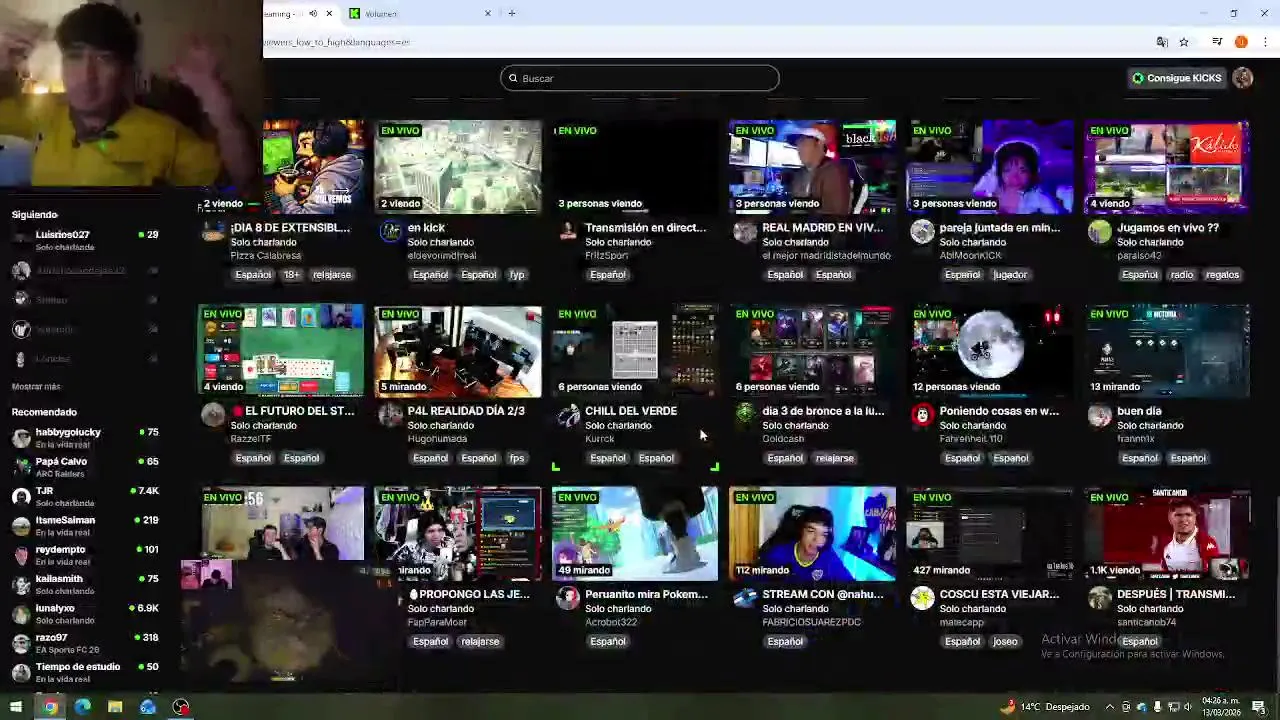
Task: Click Kurrck's avatar beside CHILL DEL VERDE
Action: coord(568,414)
